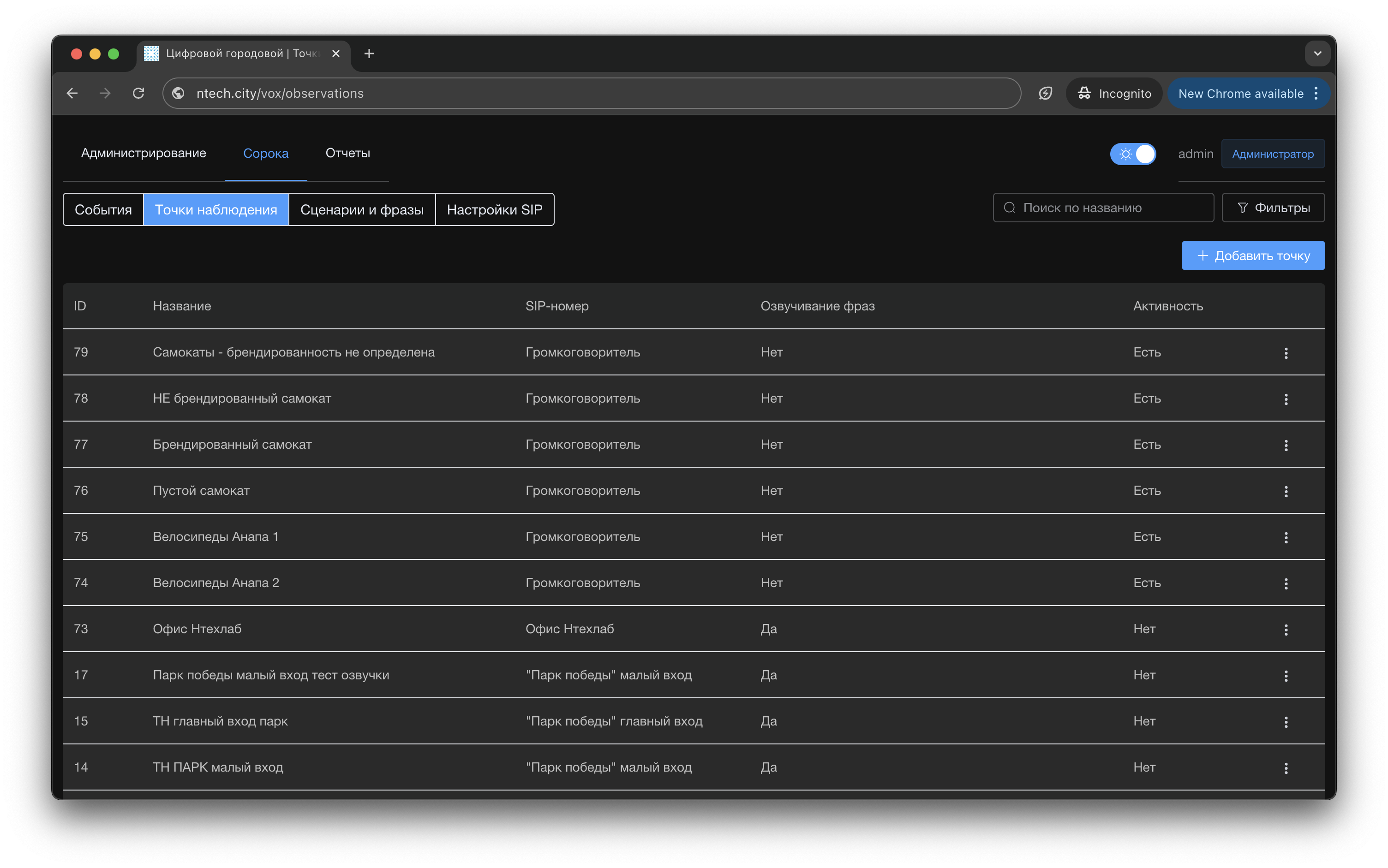Switch to Администрирование section
The image size is (1388, 868).
144,153
